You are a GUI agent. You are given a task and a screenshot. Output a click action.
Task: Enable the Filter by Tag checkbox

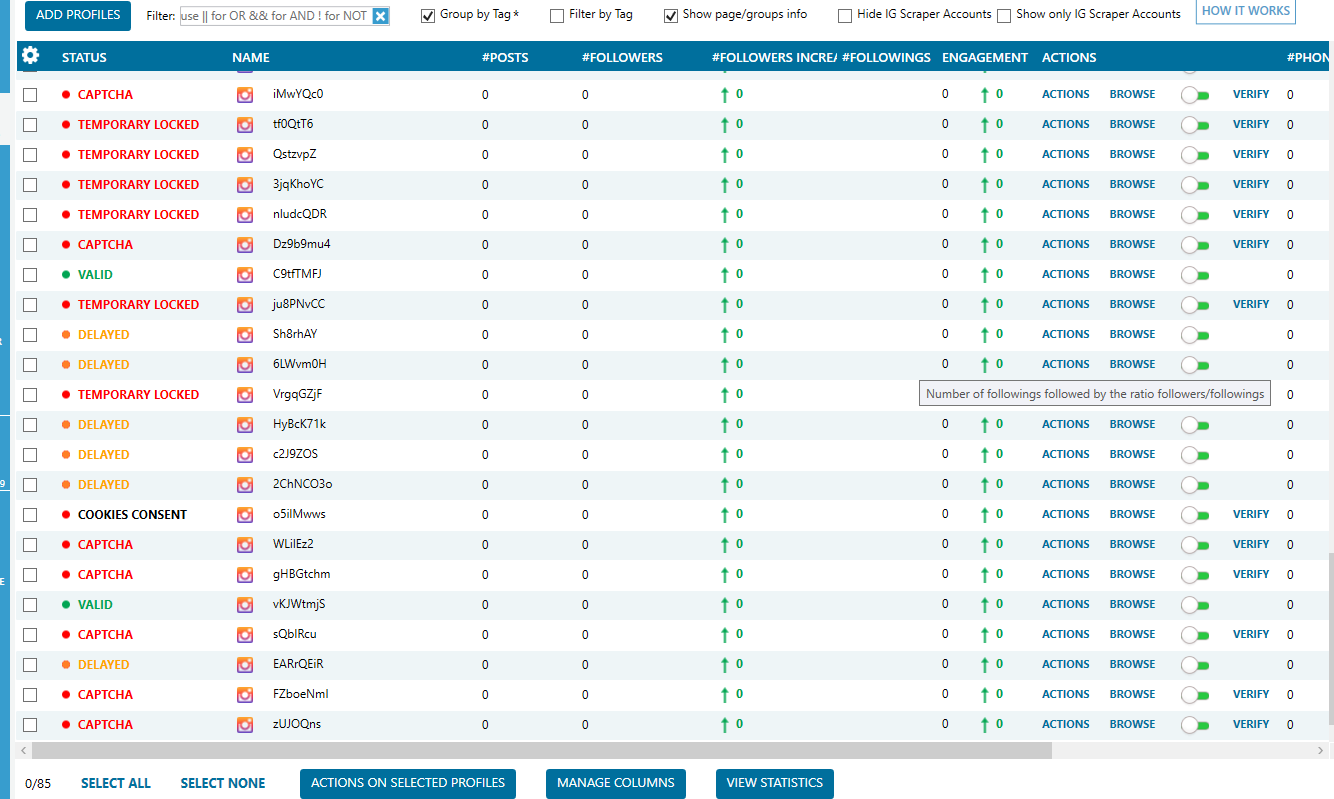(556, 16)
